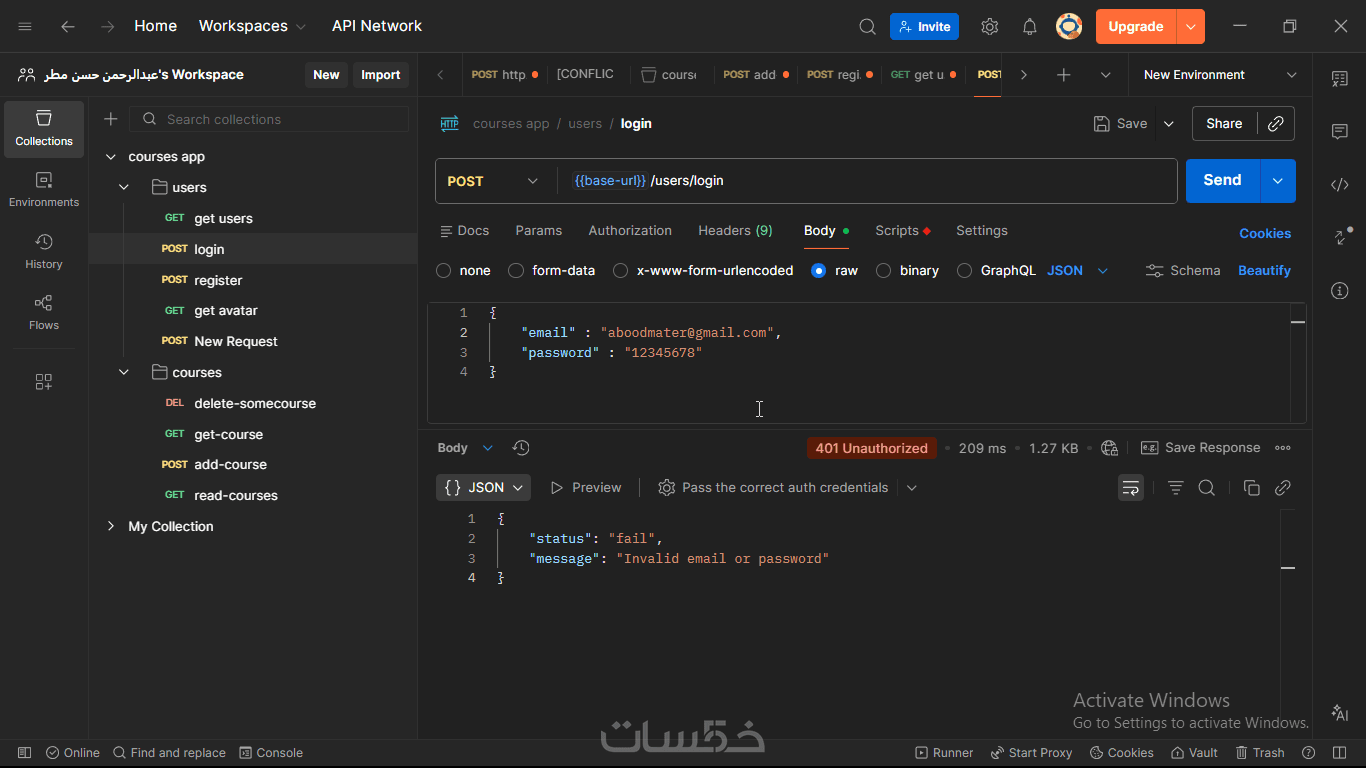
Task: Open the POST method dropdown
Action: pyautogui.click(x=494, y=181)
